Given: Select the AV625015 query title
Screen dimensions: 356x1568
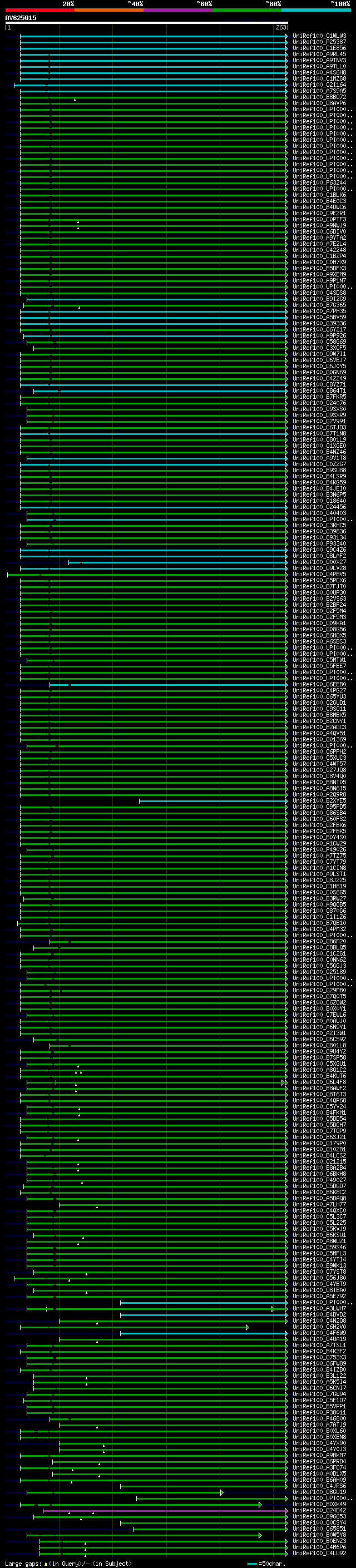Looking at the screenshot, I should click(x=21, y=18).
